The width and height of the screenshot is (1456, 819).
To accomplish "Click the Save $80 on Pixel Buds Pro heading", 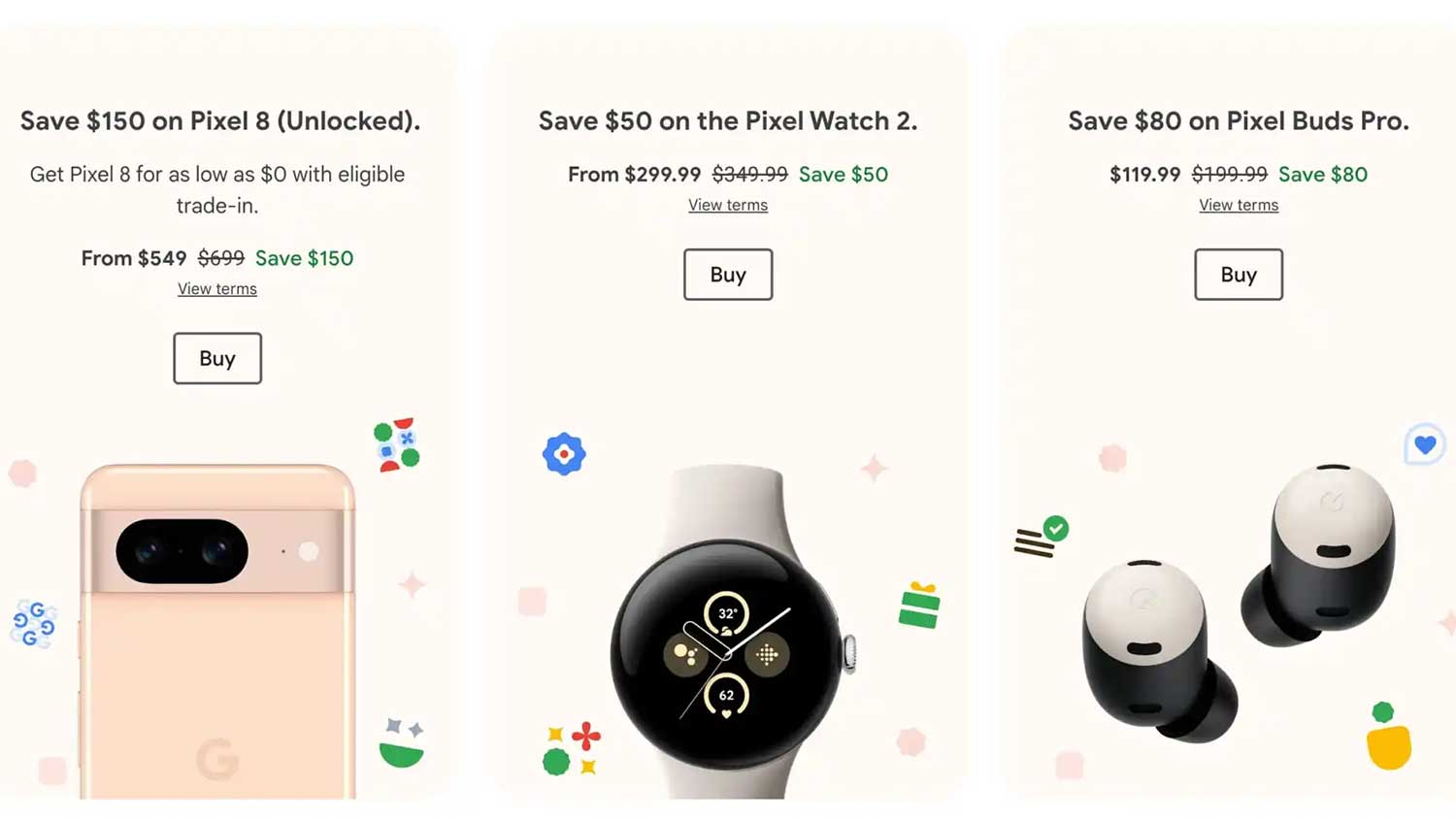I will point(1239,121).
